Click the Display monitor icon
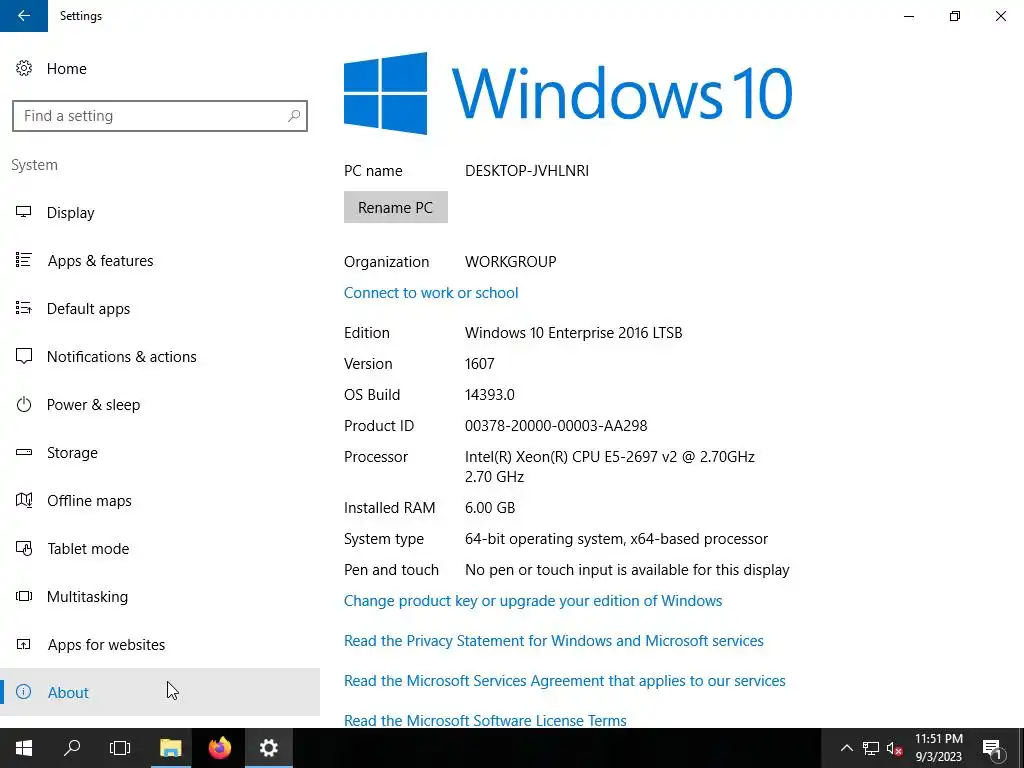Screen dimensions: 1024x768 [24, 212]
